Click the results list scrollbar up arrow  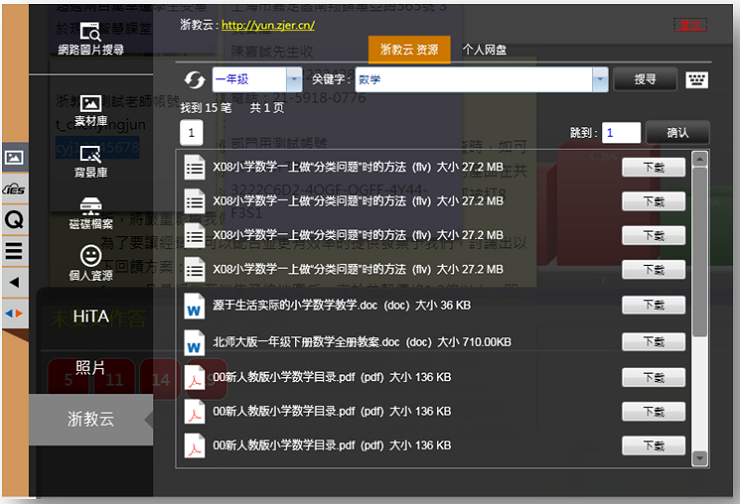point(699,160)
